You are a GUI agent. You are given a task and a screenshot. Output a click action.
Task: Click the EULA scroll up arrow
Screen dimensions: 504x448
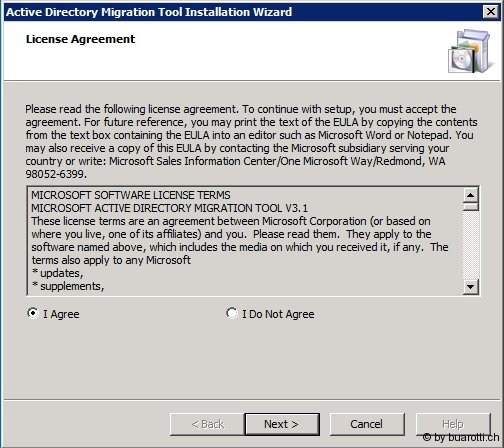pyautogui.click(x=471, y=195)
